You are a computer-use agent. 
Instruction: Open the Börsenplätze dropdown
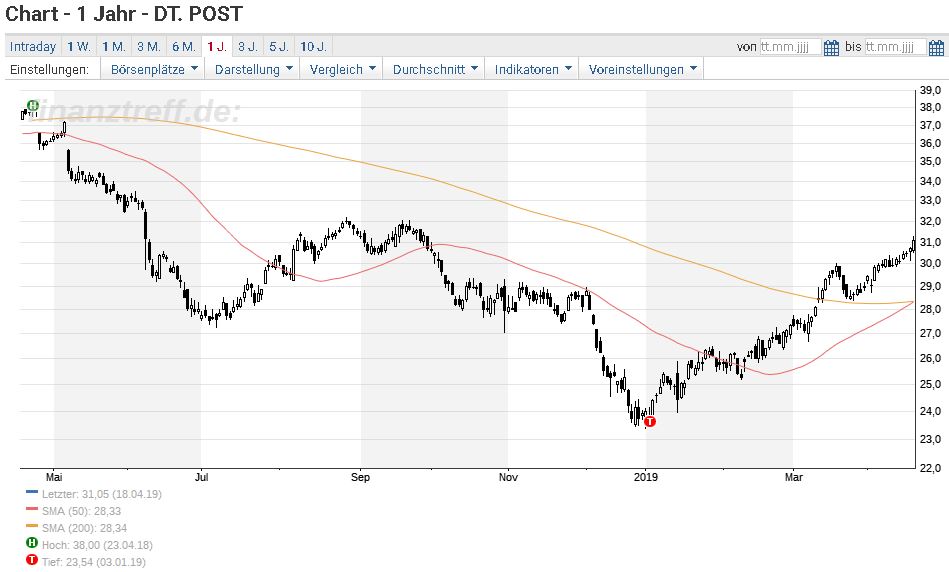pos(154,70)
